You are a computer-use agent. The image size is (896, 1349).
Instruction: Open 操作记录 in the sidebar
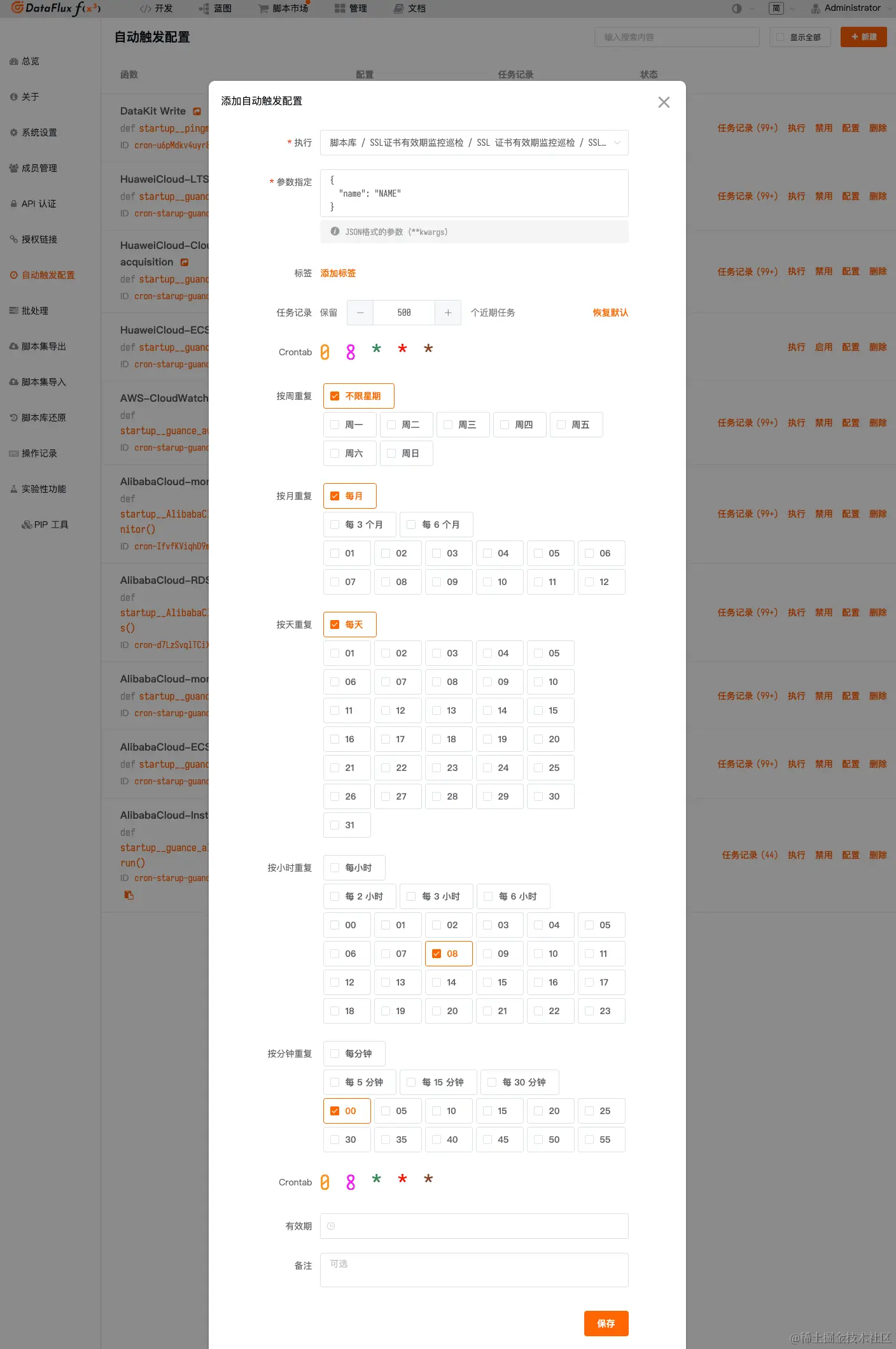pyautogui.click(x=34, y=453)
